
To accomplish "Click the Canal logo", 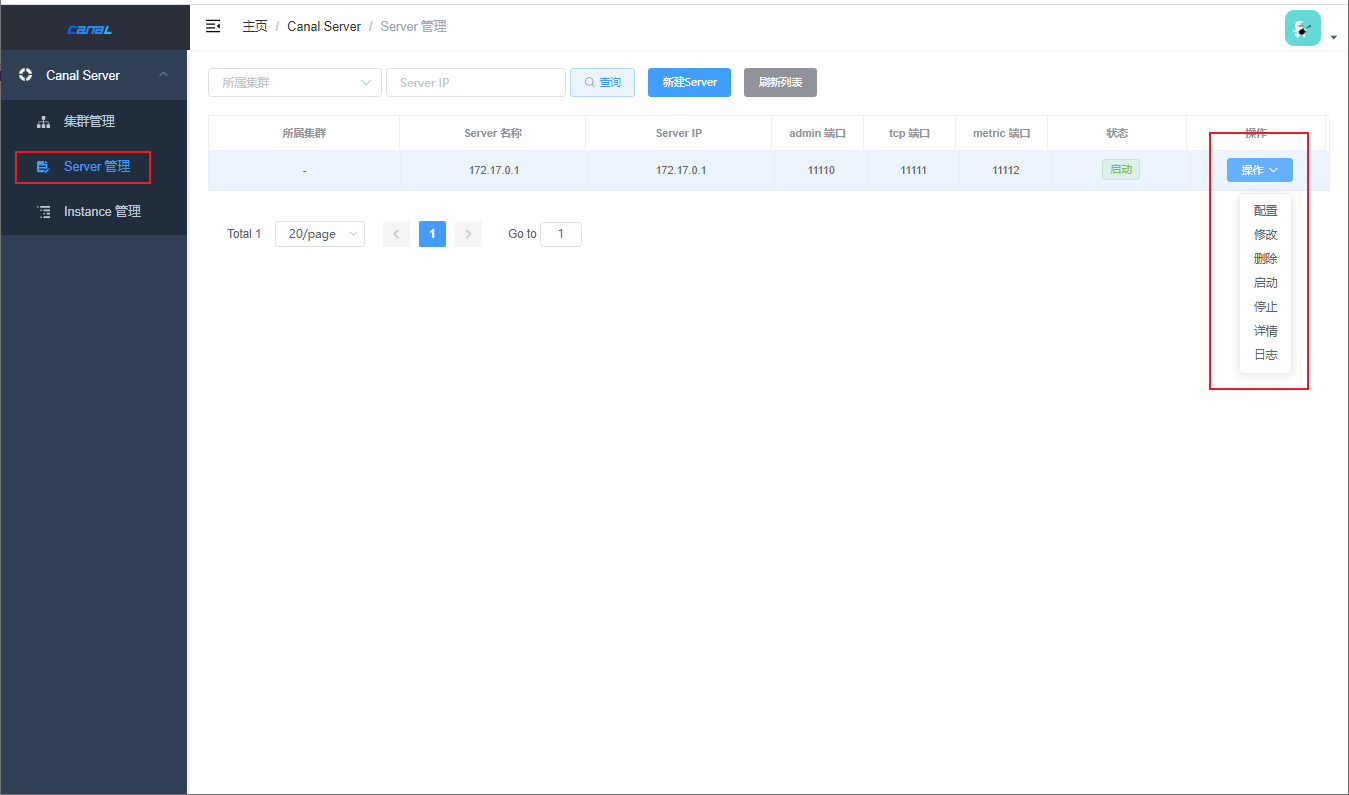I will coord(90,29).
